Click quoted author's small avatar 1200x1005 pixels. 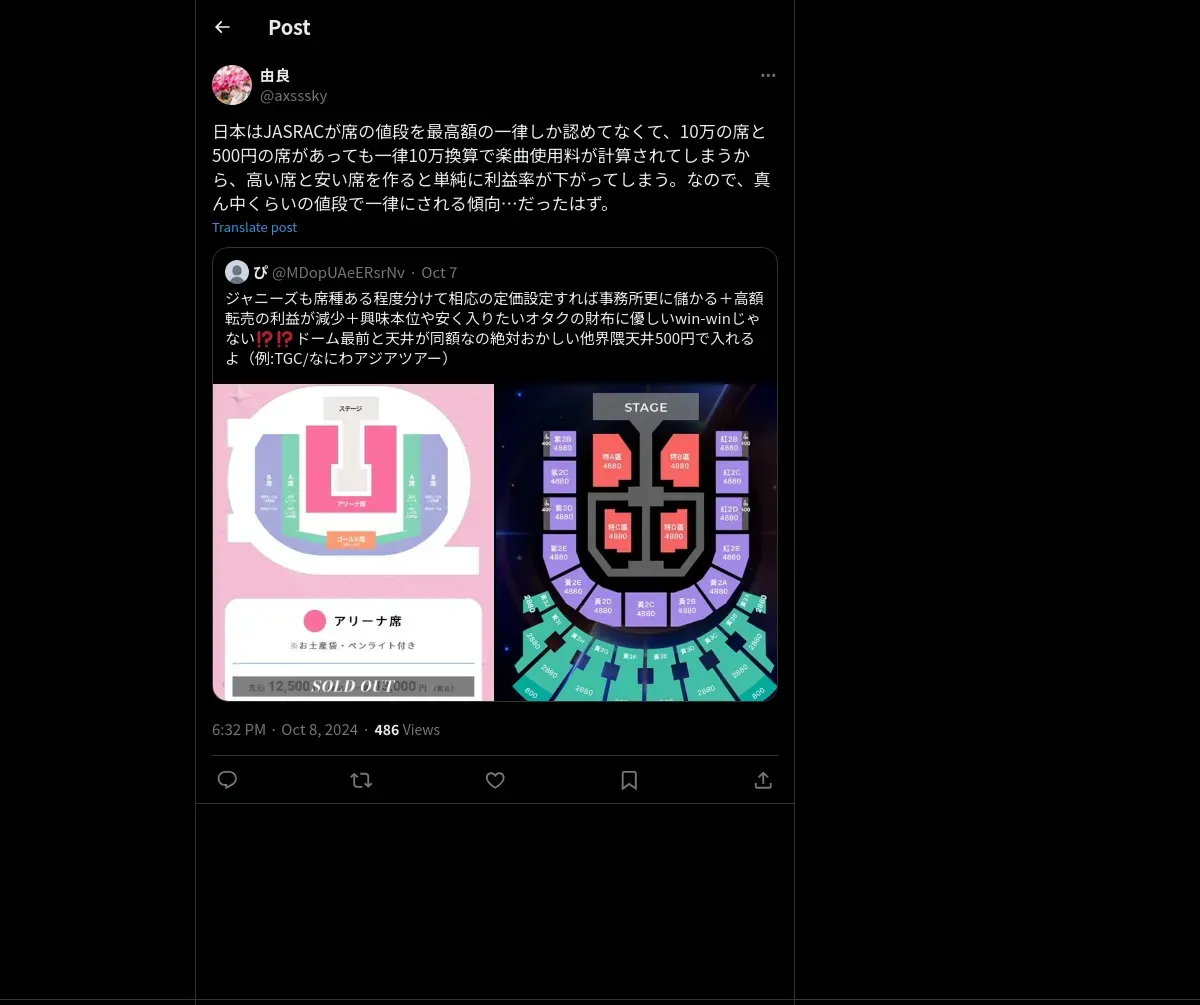[x=237, y=272]
